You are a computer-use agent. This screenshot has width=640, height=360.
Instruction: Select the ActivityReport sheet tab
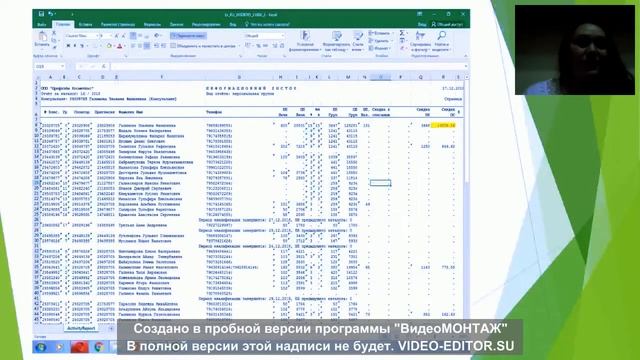tap(81, 328)
